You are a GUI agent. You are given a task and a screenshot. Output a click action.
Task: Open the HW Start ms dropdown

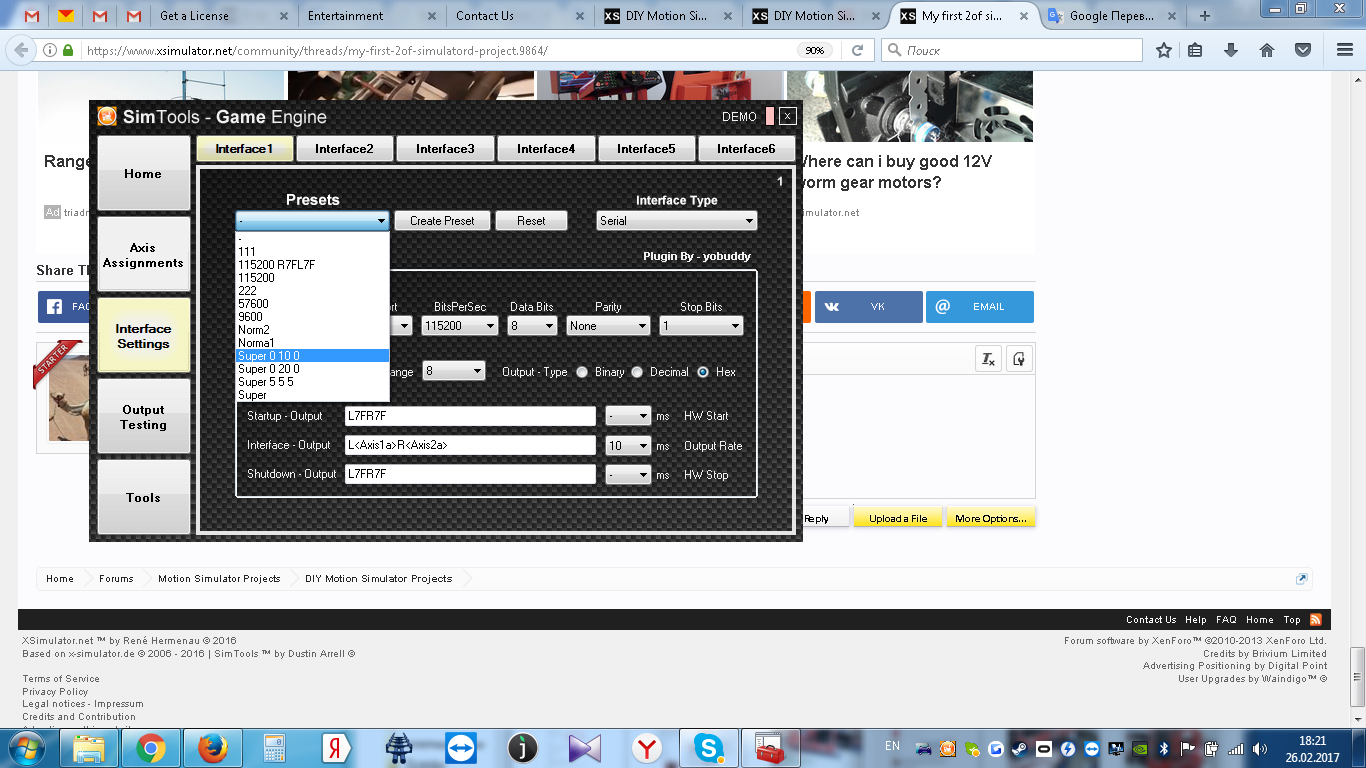pos(629,416)
